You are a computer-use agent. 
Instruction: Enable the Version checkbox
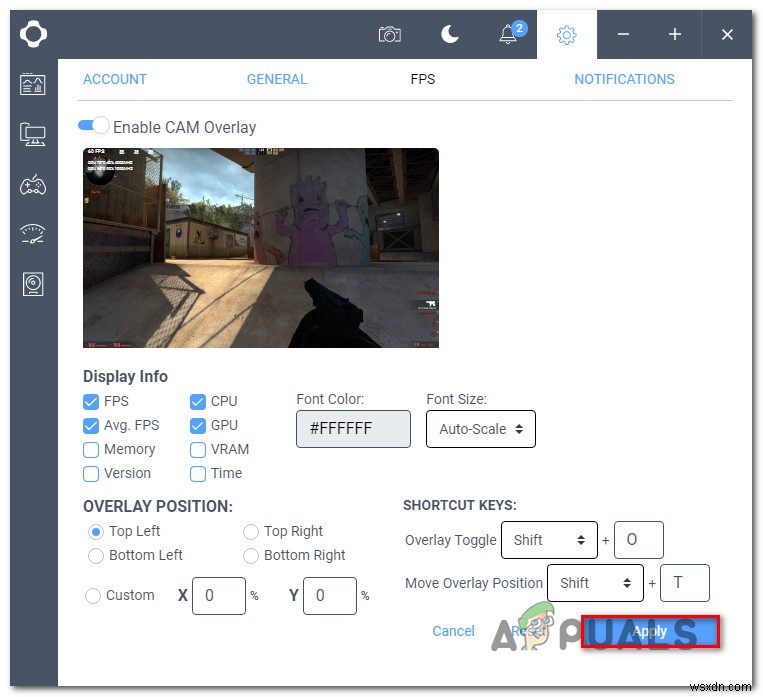91,473
